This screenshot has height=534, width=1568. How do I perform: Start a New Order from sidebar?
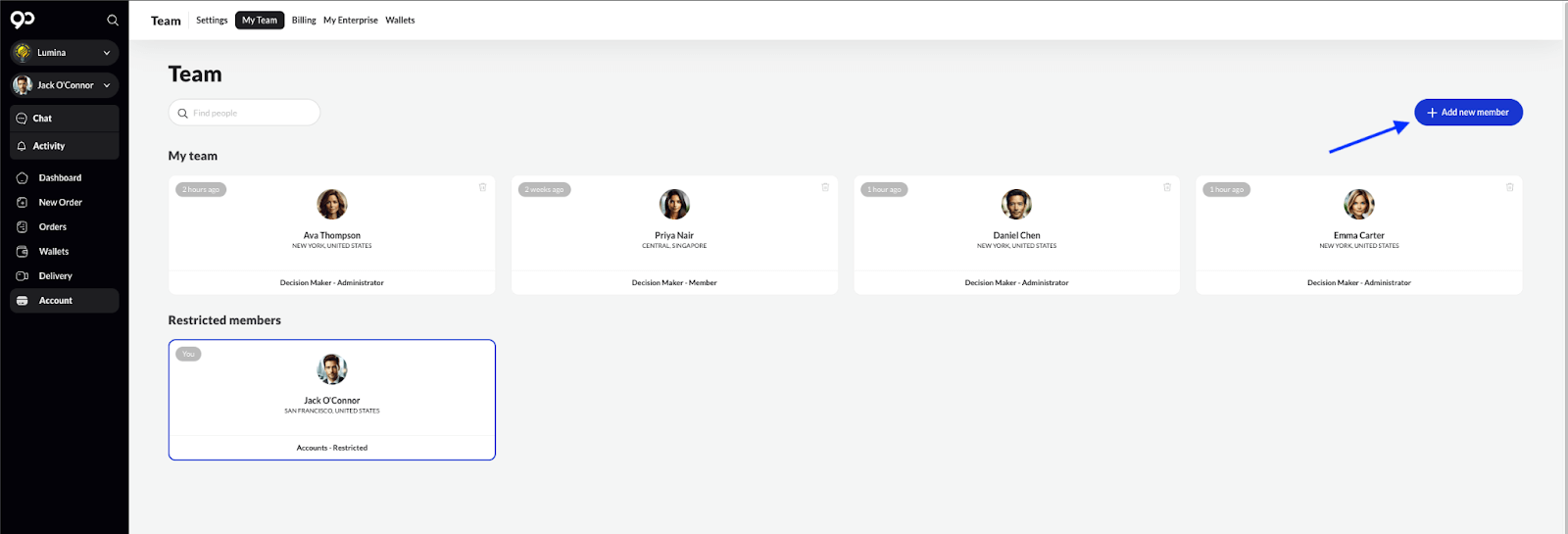(x=60, y=203)
